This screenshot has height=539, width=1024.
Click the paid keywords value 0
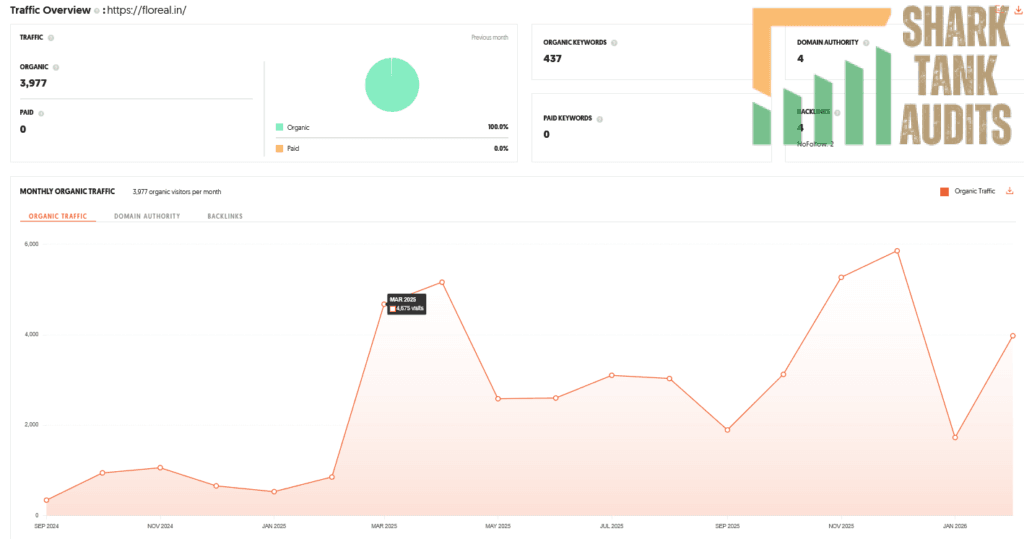point(547,135)
